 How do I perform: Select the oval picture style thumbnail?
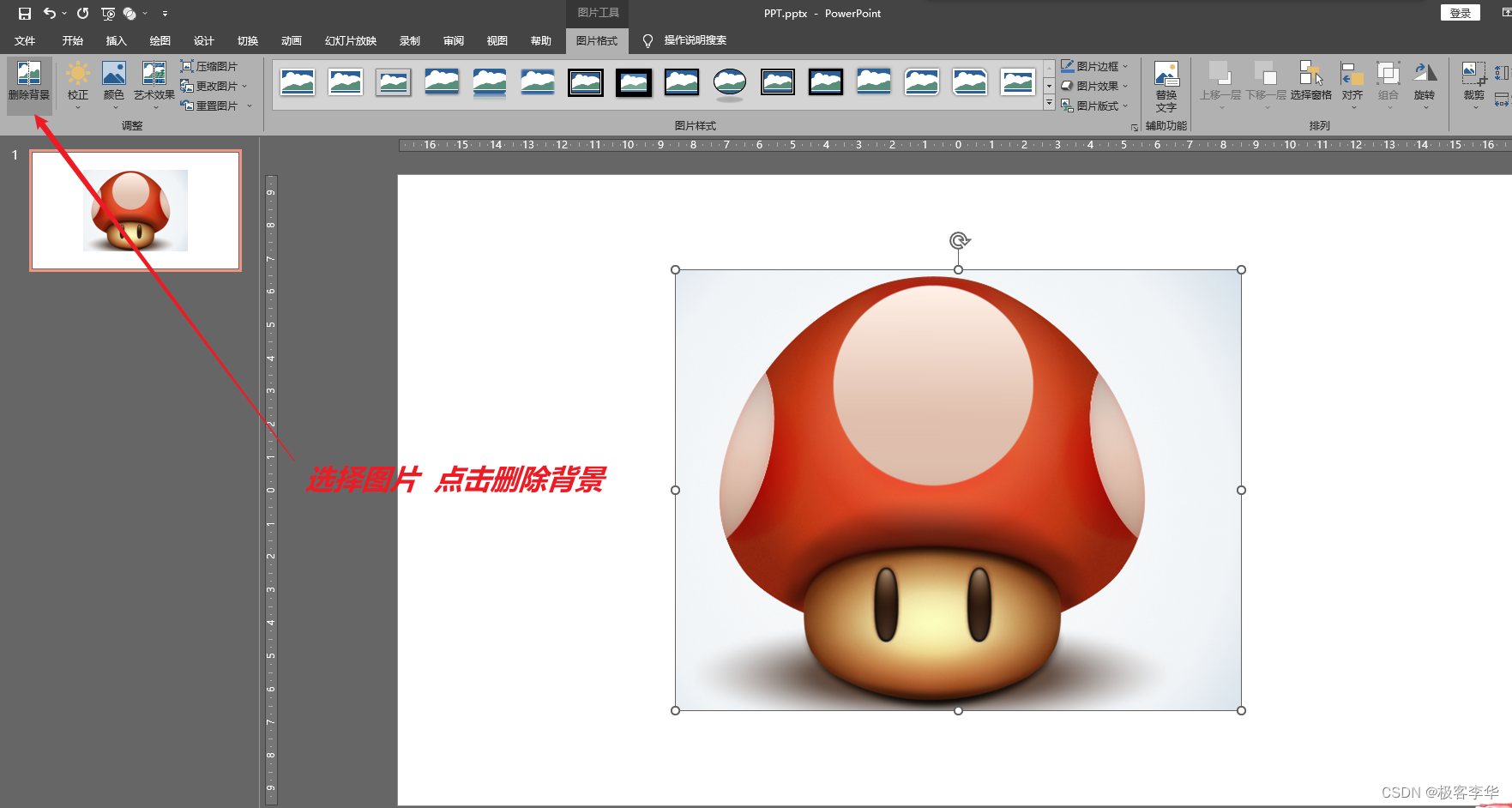(x=730, y=83)
